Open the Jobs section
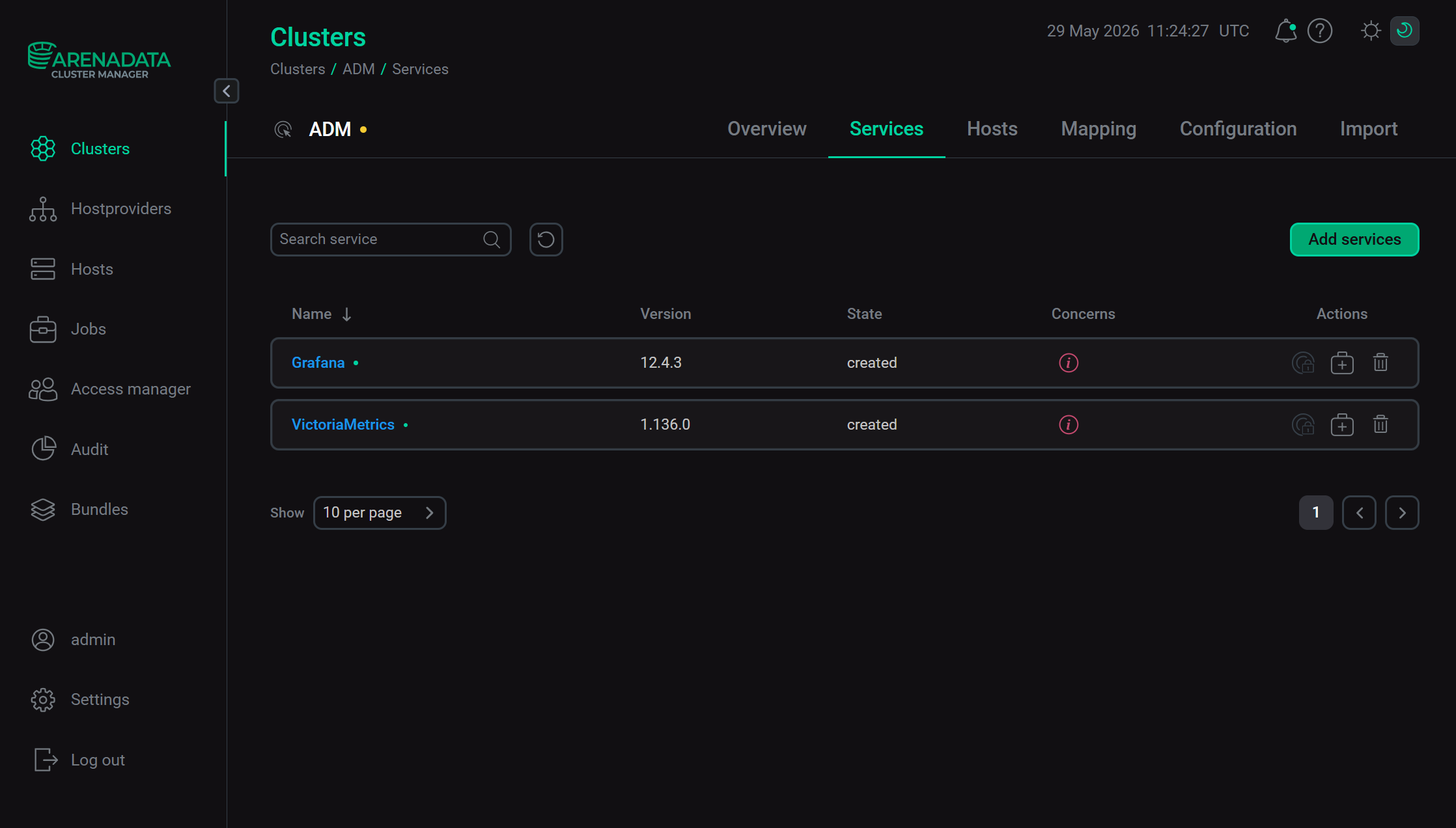Image resolution: width=1456 pixels, height=828 pixels. pos(68,329)
